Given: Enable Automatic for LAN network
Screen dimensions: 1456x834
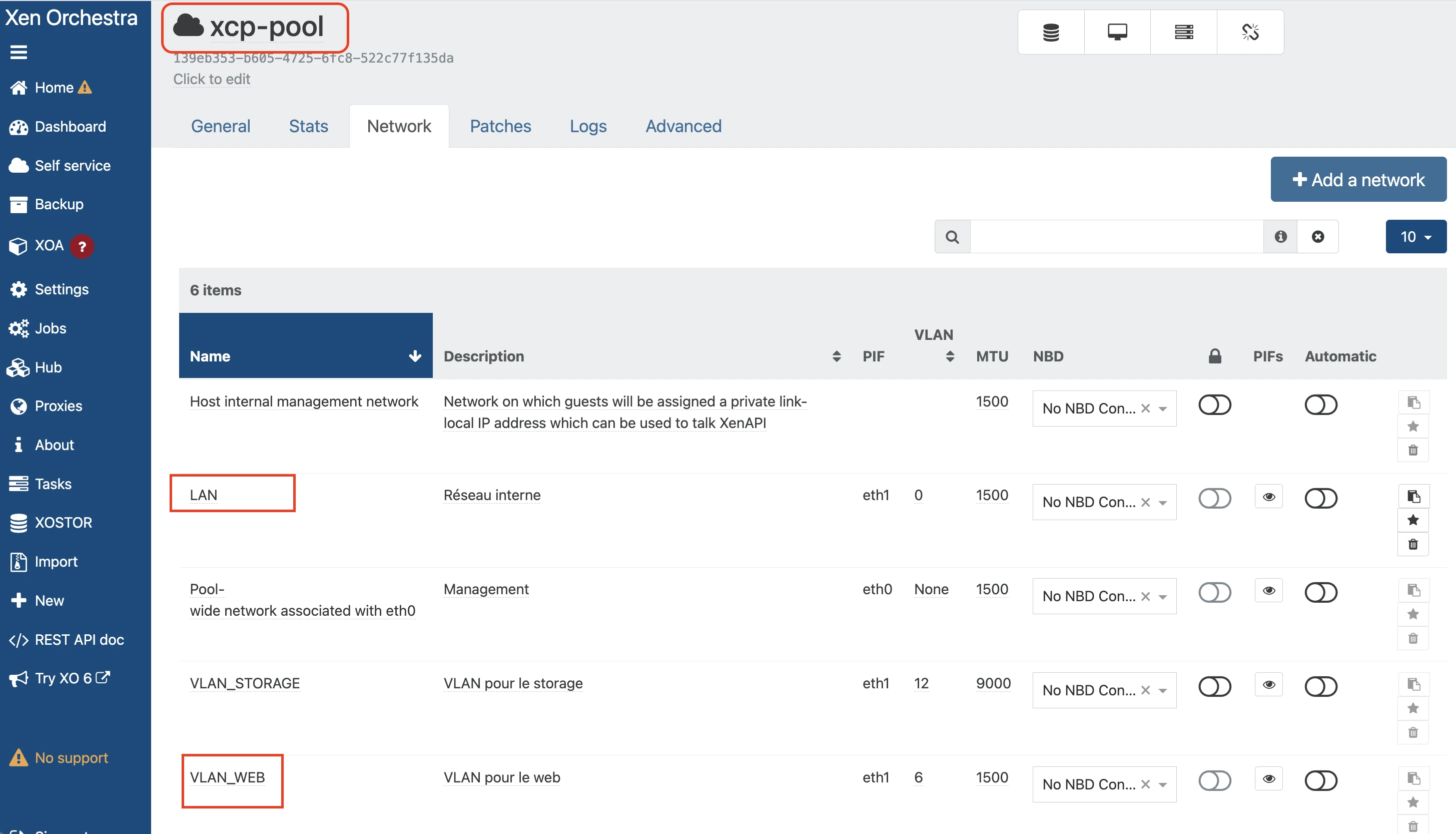Looking at the screenshot, I should tap(1321, 498).
